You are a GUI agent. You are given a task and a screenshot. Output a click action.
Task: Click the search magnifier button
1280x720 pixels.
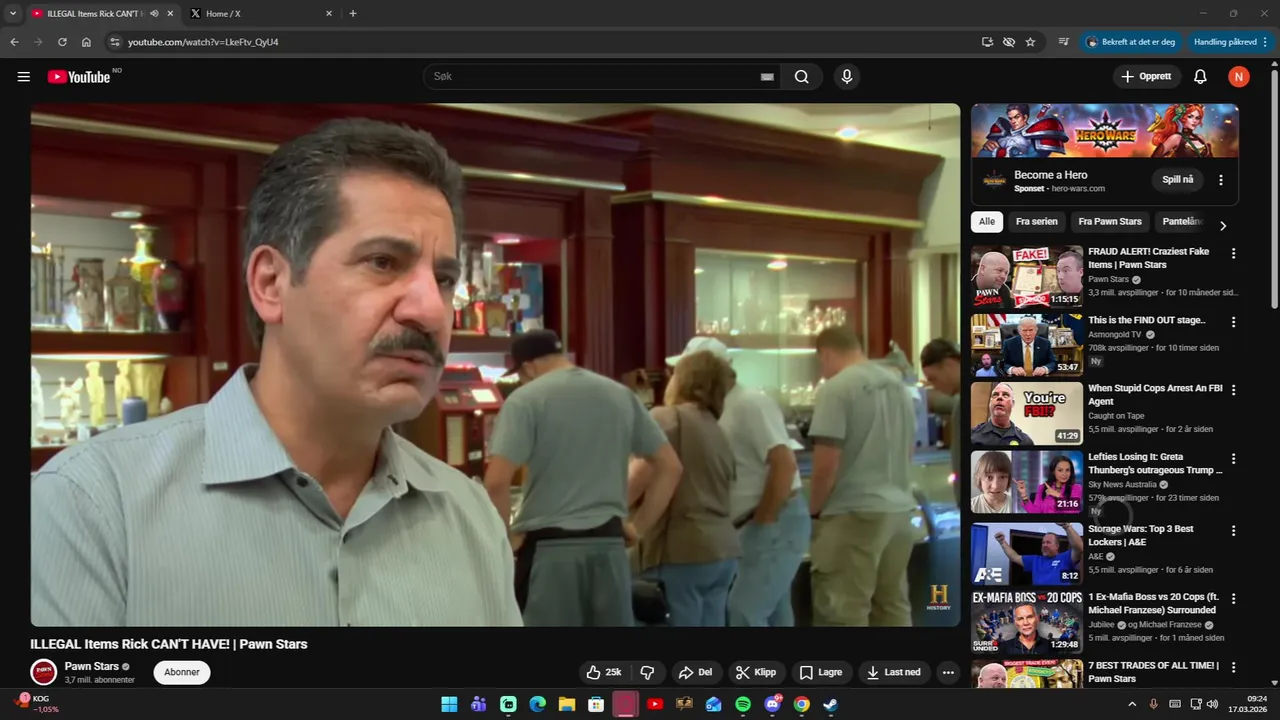pos(802,77)
